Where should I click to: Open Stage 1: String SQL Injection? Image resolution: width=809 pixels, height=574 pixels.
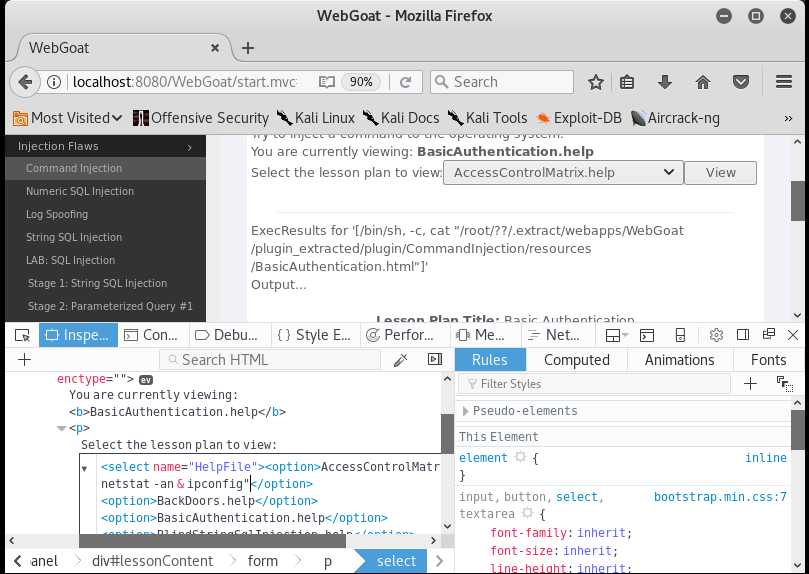pos(105,283)
